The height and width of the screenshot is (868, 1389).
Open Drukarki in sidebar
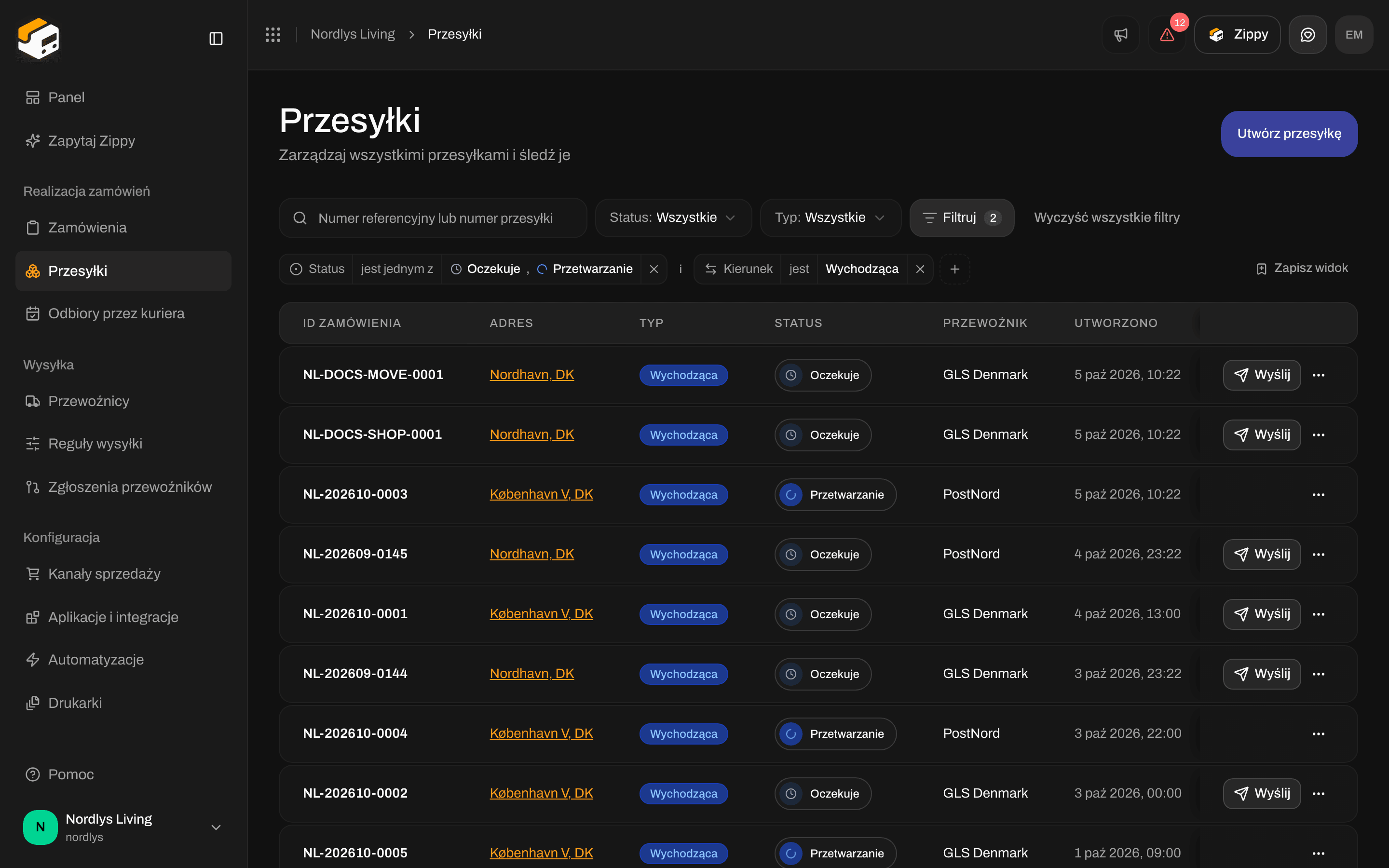[123, 703]
